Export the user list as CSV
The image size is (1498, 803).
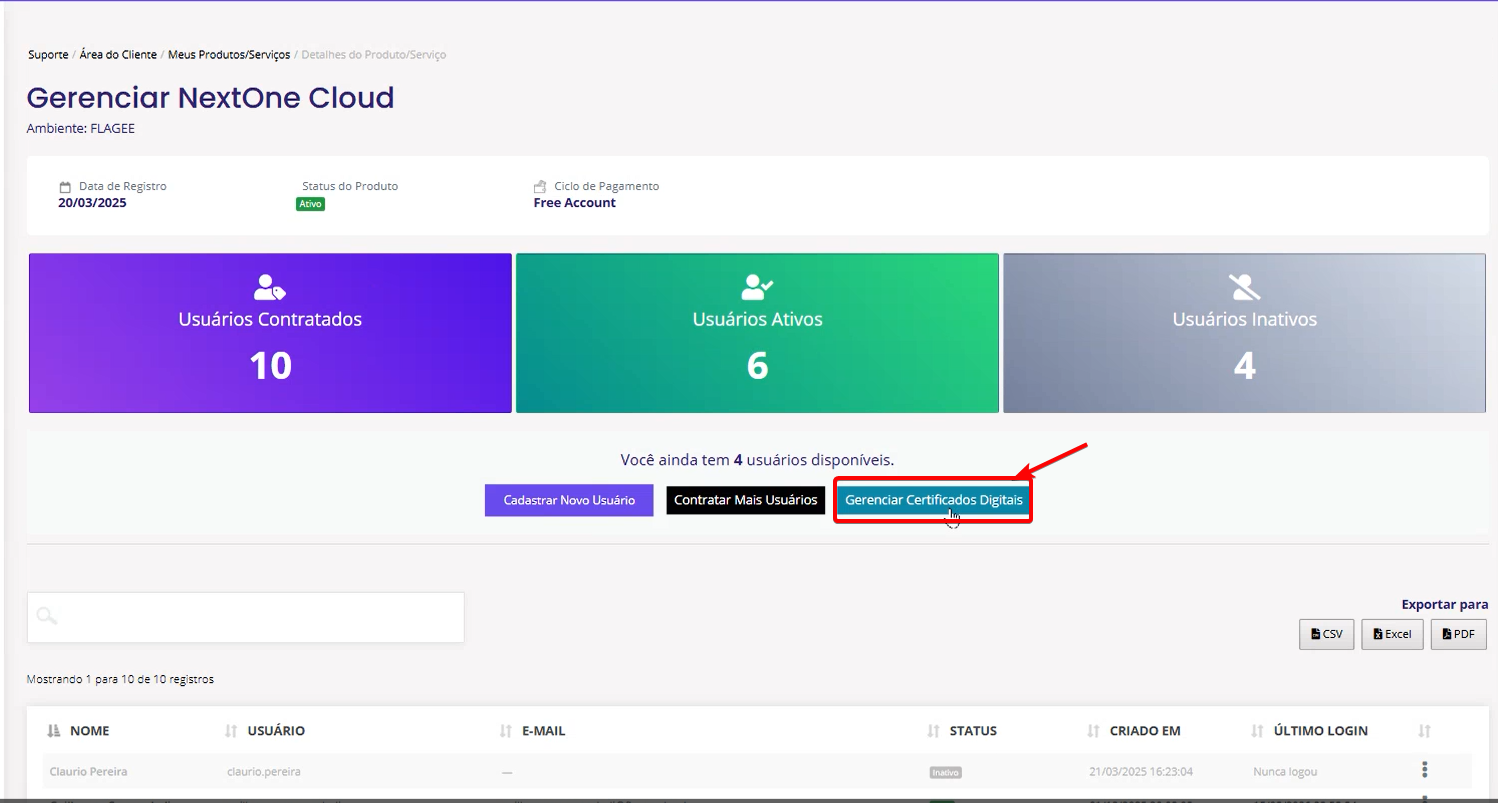click(x=1326, y=634)
